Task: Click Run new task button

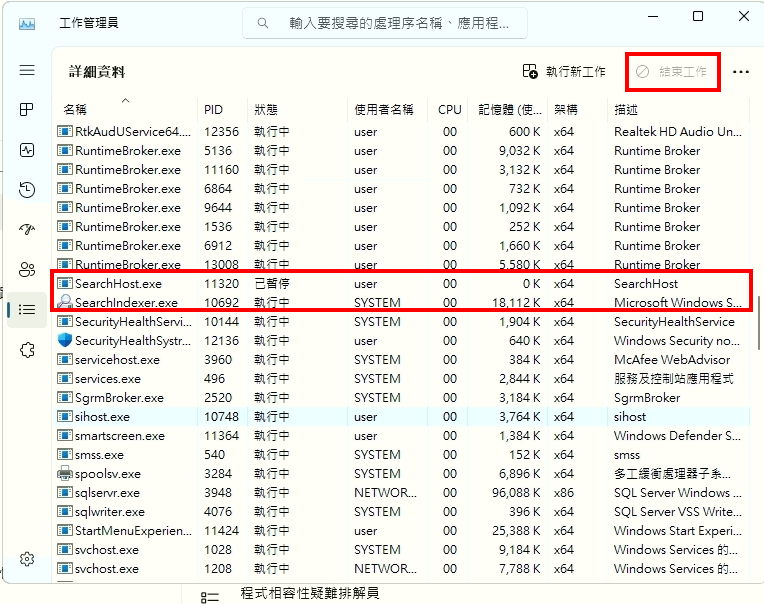Action: coord(564,72)
